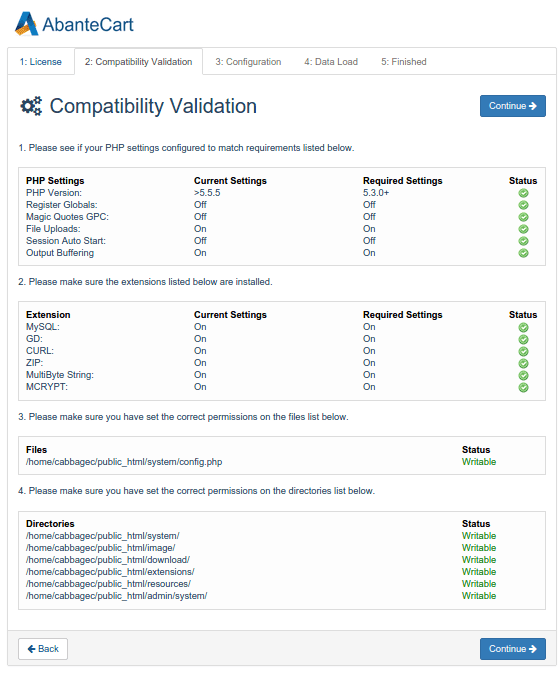Click the MultiByte String status check icon
This screenshot has height=675, width=558.
523,375
